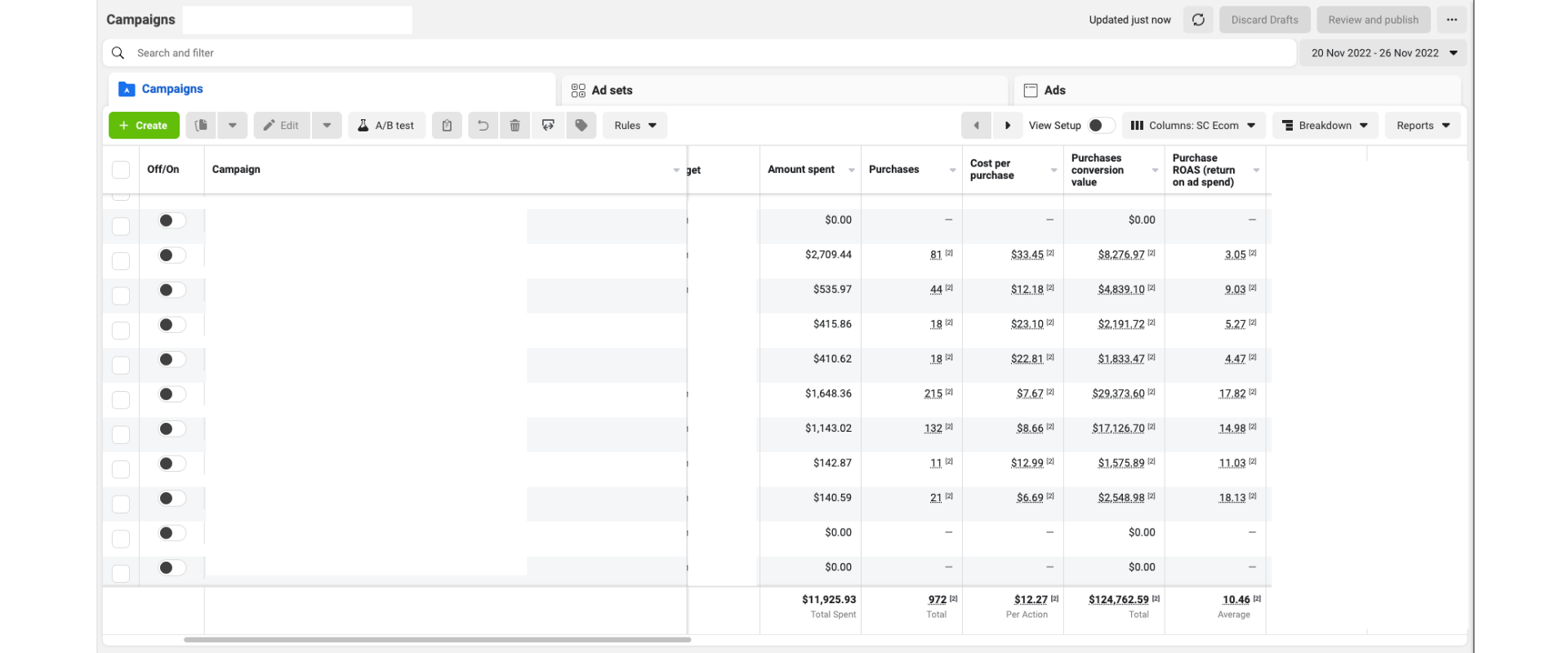Click the previous arrow button
Screen dimensions: 1568x653
(x=976, y=125)
